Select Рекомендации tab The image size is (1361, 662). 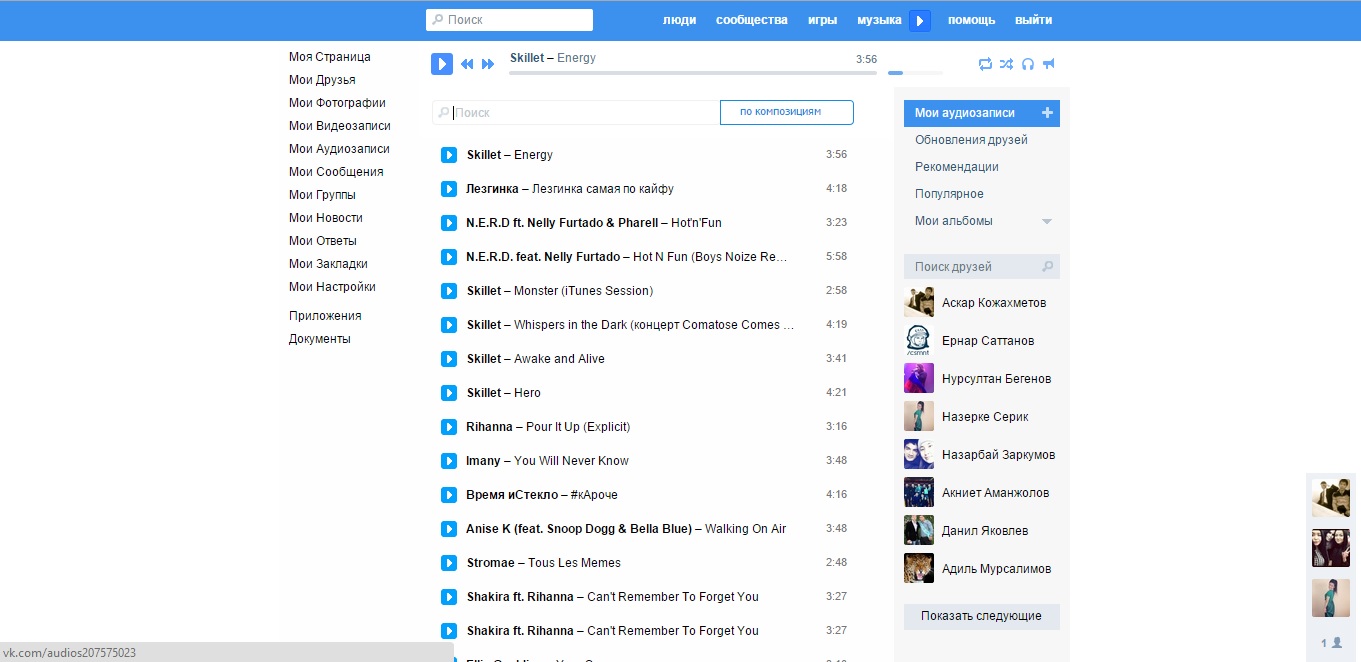(x=957, y=167)
